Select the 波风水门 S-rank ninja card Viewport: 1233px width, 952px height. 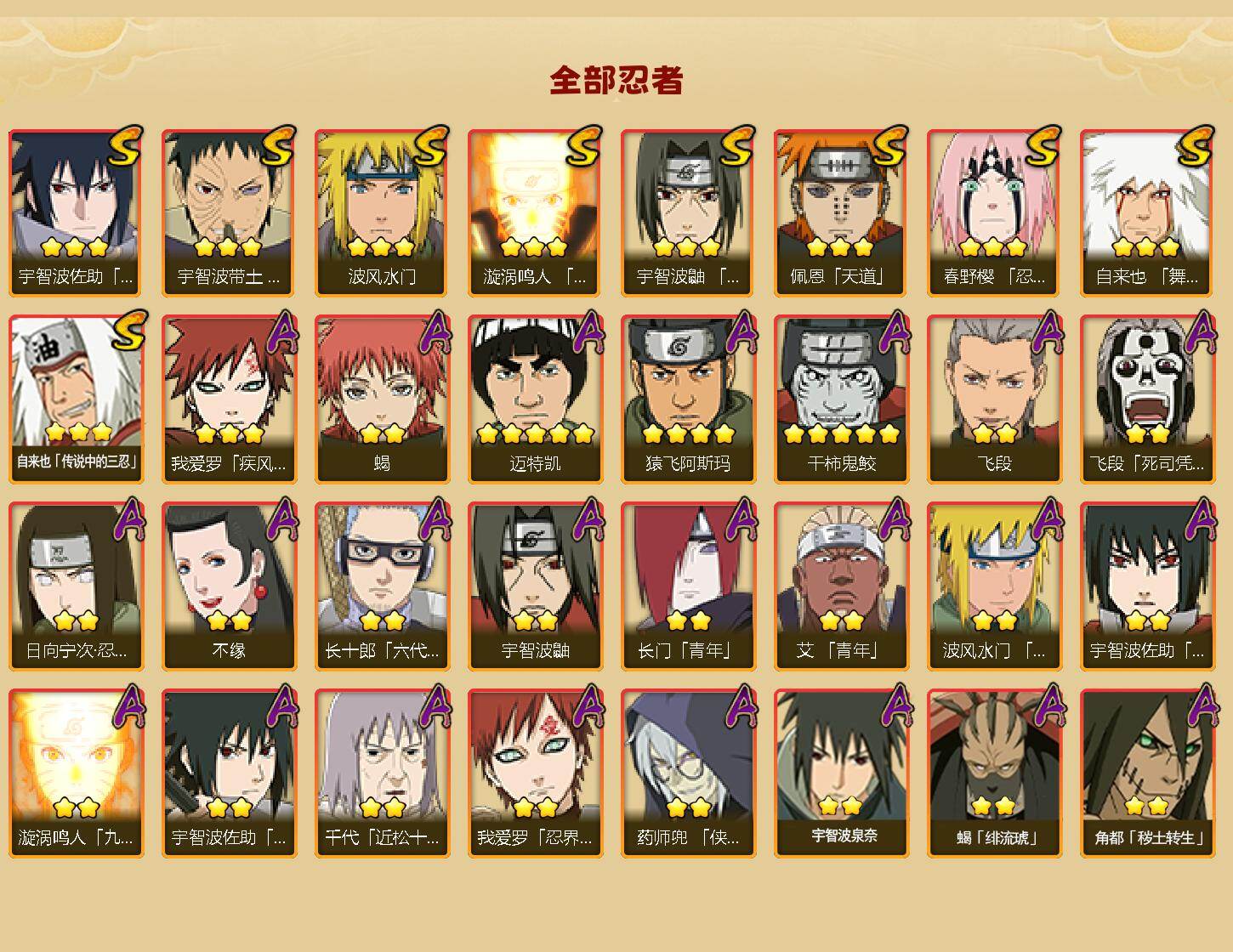[x=382, y=212]
